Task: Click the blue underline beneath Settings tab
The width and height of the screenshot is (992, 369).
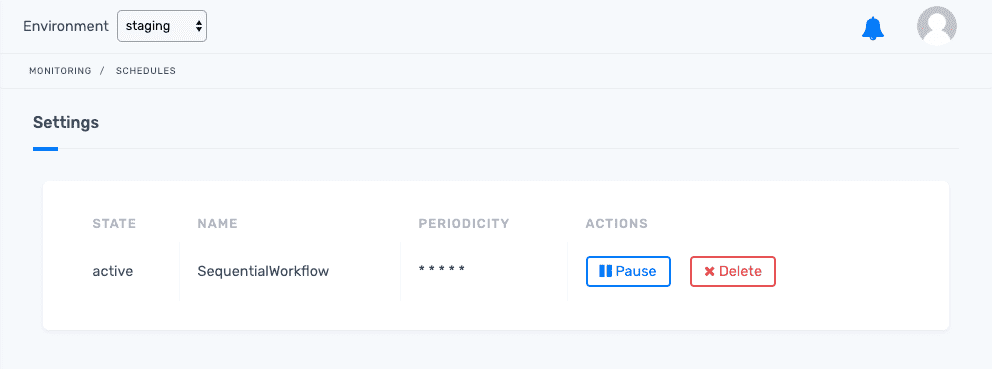Action: pos(46,149)
